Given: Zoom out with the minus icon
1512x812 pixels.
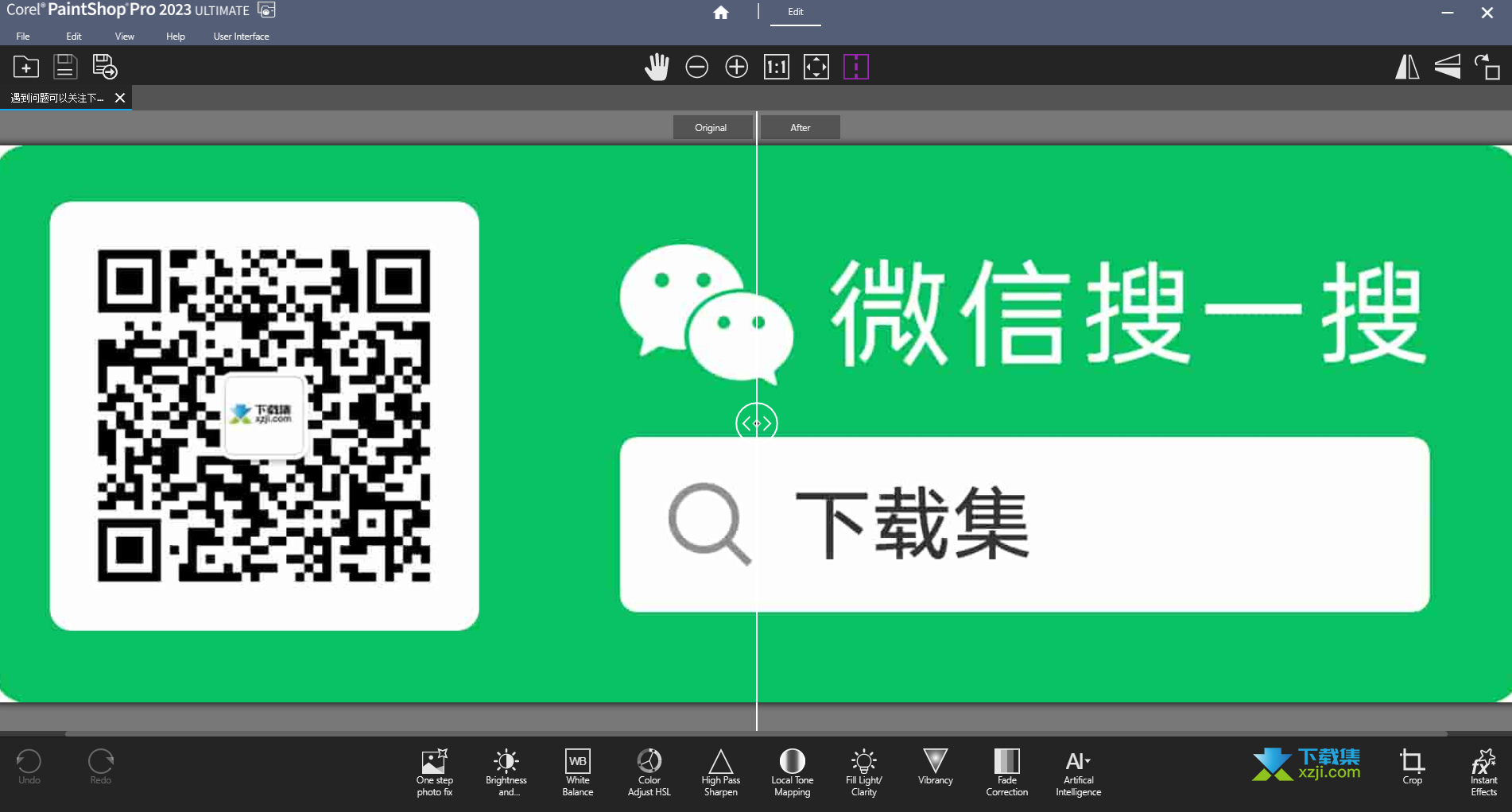Looking at the screenshot, I should pyautogui.click(x=697, y=67).
